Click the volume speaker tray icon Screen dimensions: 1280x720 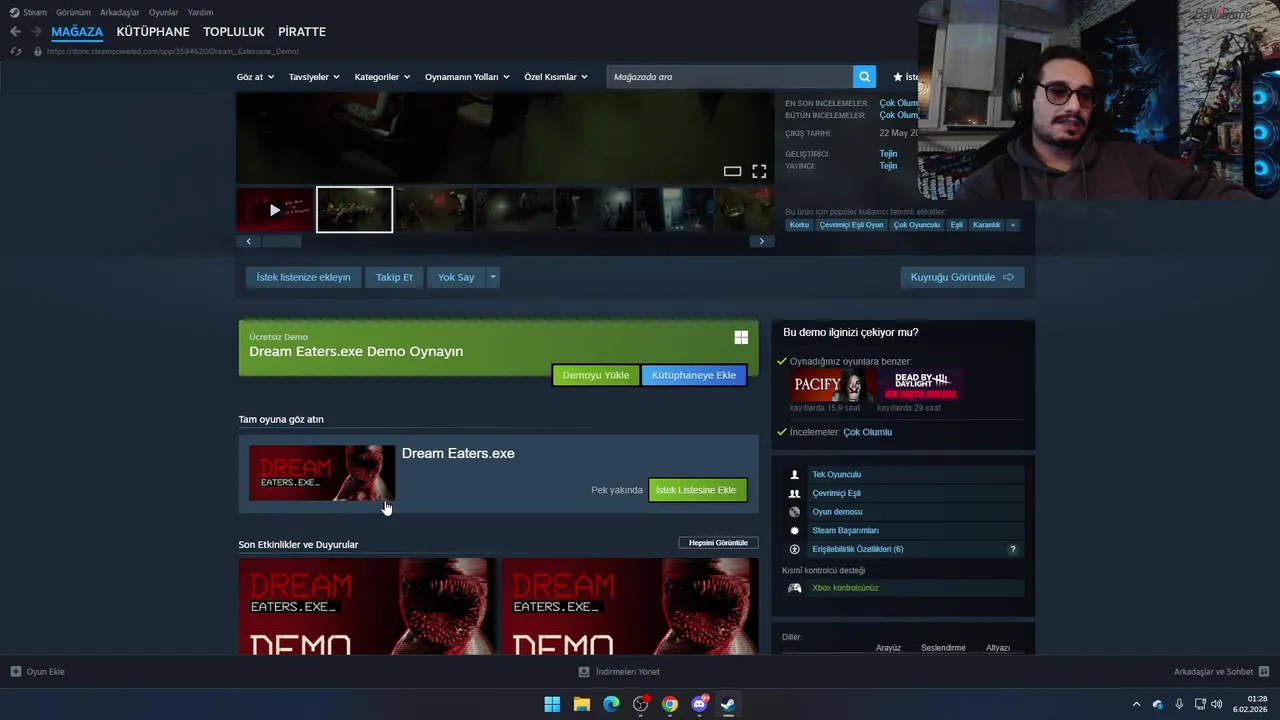(1217, 704)
